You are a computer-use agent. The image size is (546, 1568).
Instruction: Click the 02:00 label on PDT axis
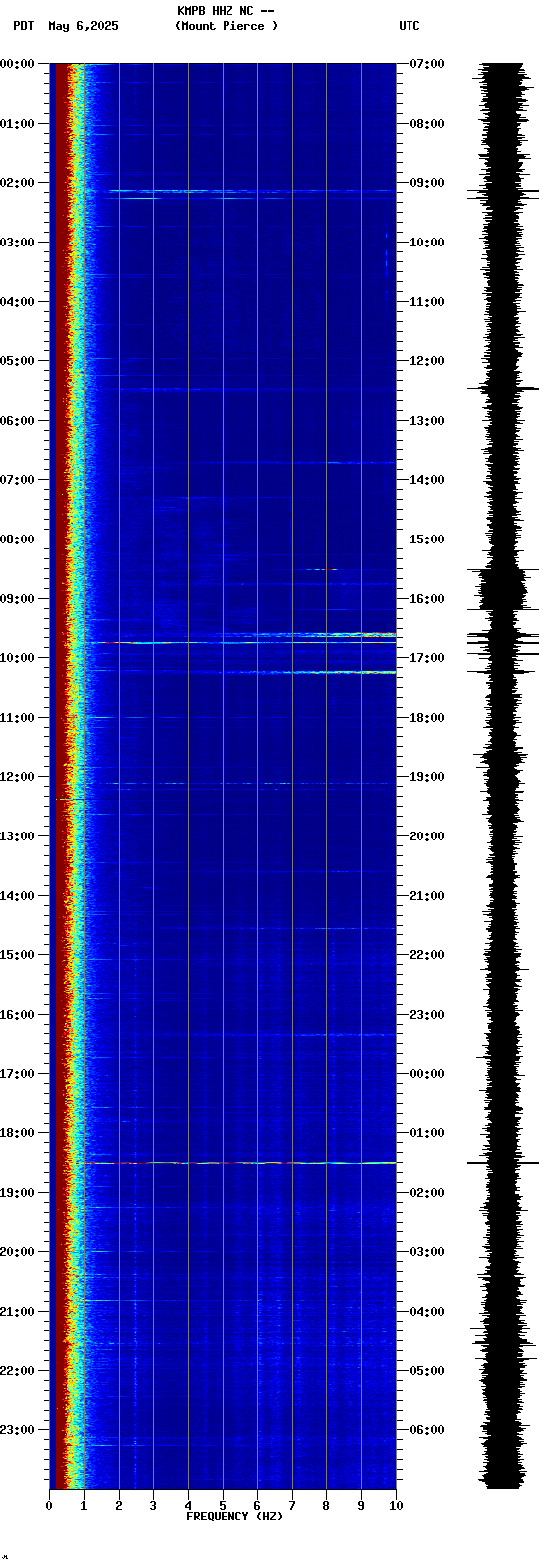coord(17,183)
